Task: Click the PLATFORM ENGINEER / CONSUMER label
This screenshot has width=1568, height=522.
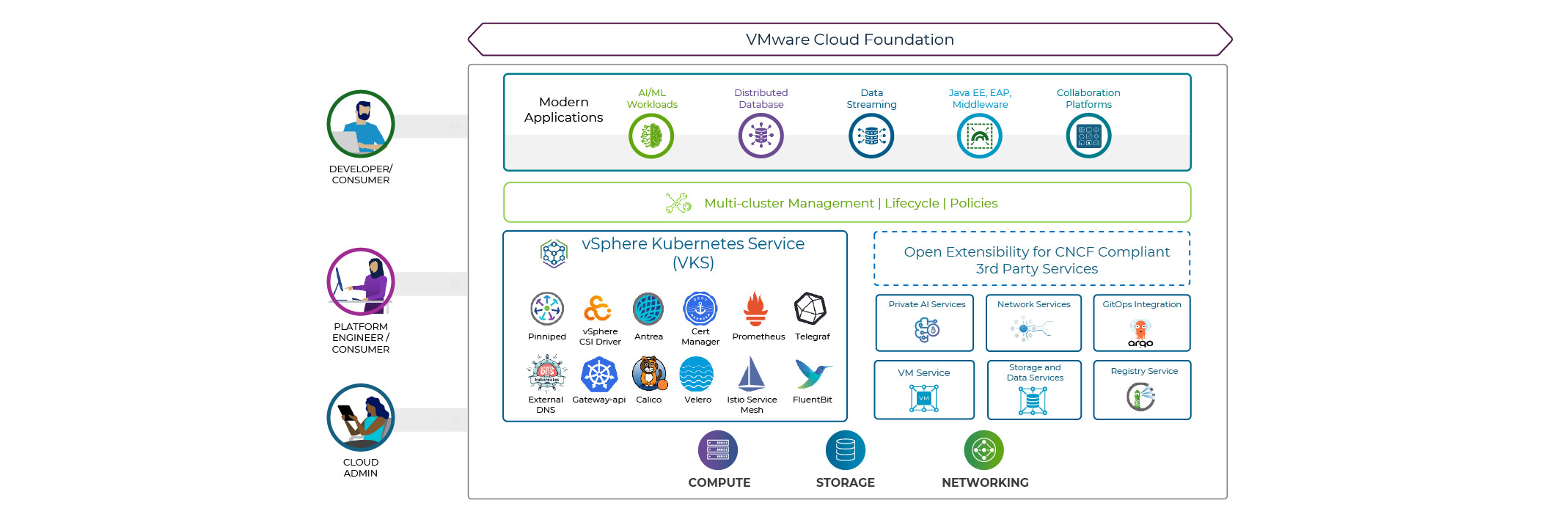Action: [x=361, y=338]
